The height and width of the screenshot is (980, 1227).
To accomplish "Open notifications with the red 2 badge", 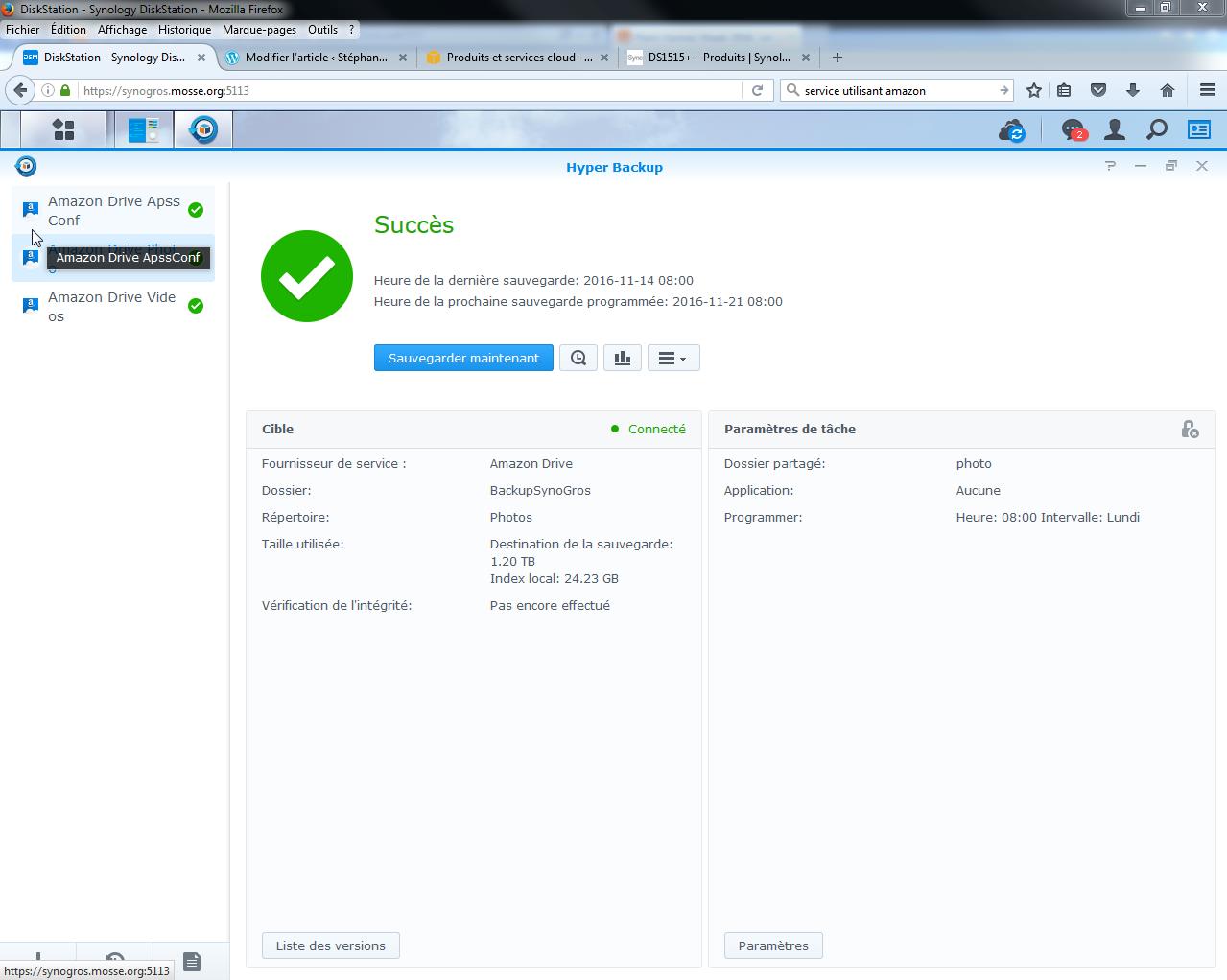I will 1072,129.
